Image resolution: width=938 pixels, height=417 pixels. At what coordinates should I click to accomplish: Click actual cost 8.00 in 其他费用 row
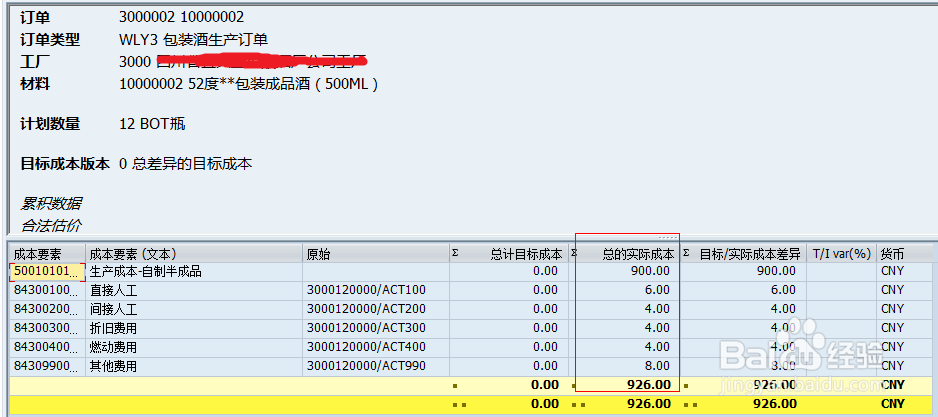point(657,366)
